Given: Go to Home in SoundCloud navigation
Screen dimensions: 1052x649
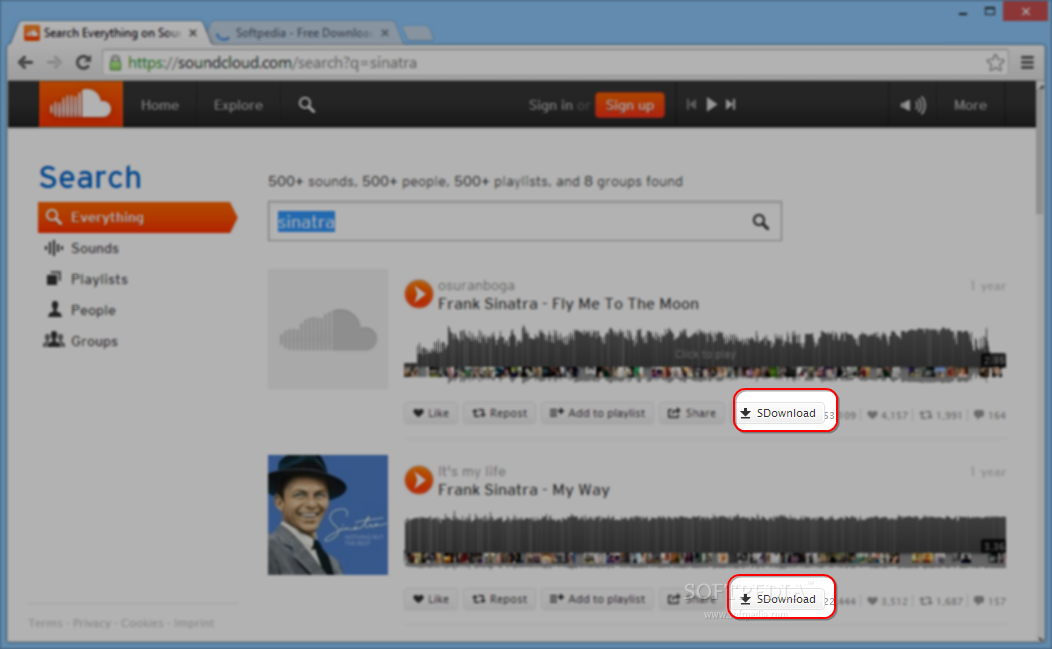Looking at the screenshot, I should click(x=160, y=105).
